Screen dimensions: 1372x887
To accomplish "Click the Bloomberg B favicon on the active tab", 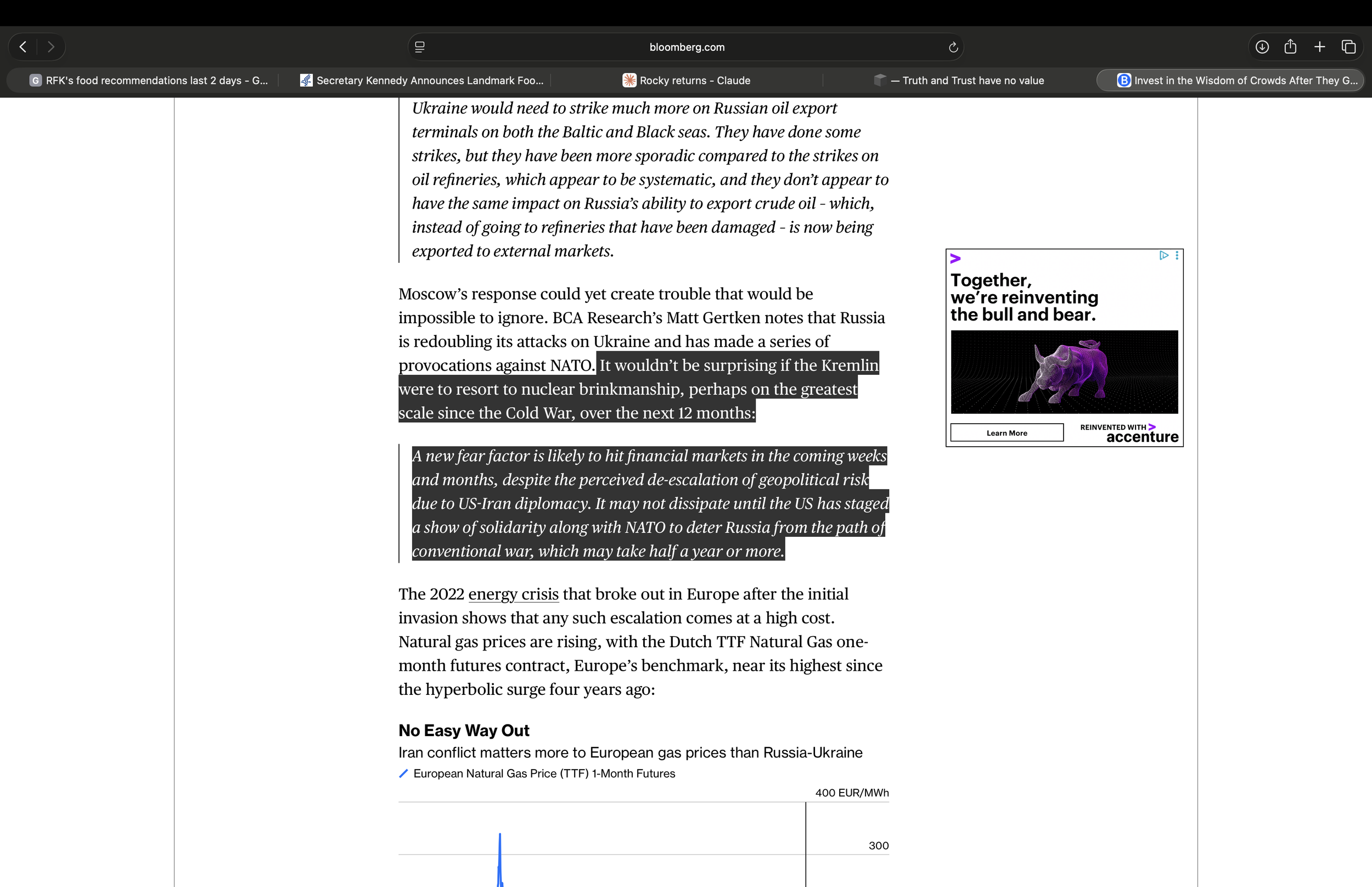I will pyautogui.click(x=1123, y=80).
